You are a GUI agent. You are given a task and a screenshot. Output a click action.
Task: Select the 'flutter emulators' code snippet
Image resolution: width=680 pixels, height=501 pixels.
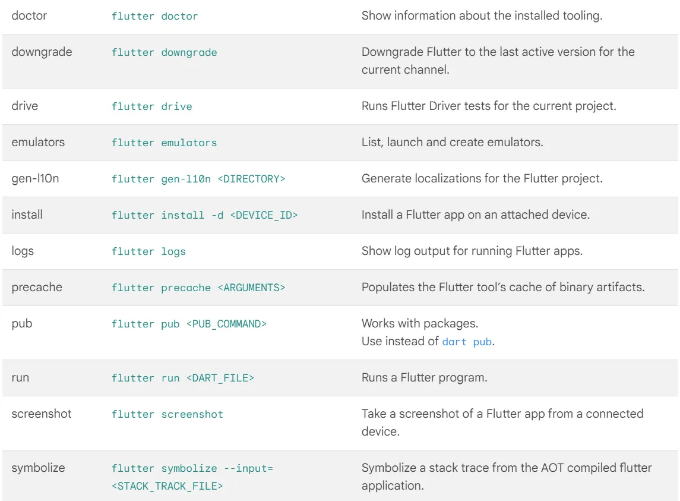tap(164, 143)
